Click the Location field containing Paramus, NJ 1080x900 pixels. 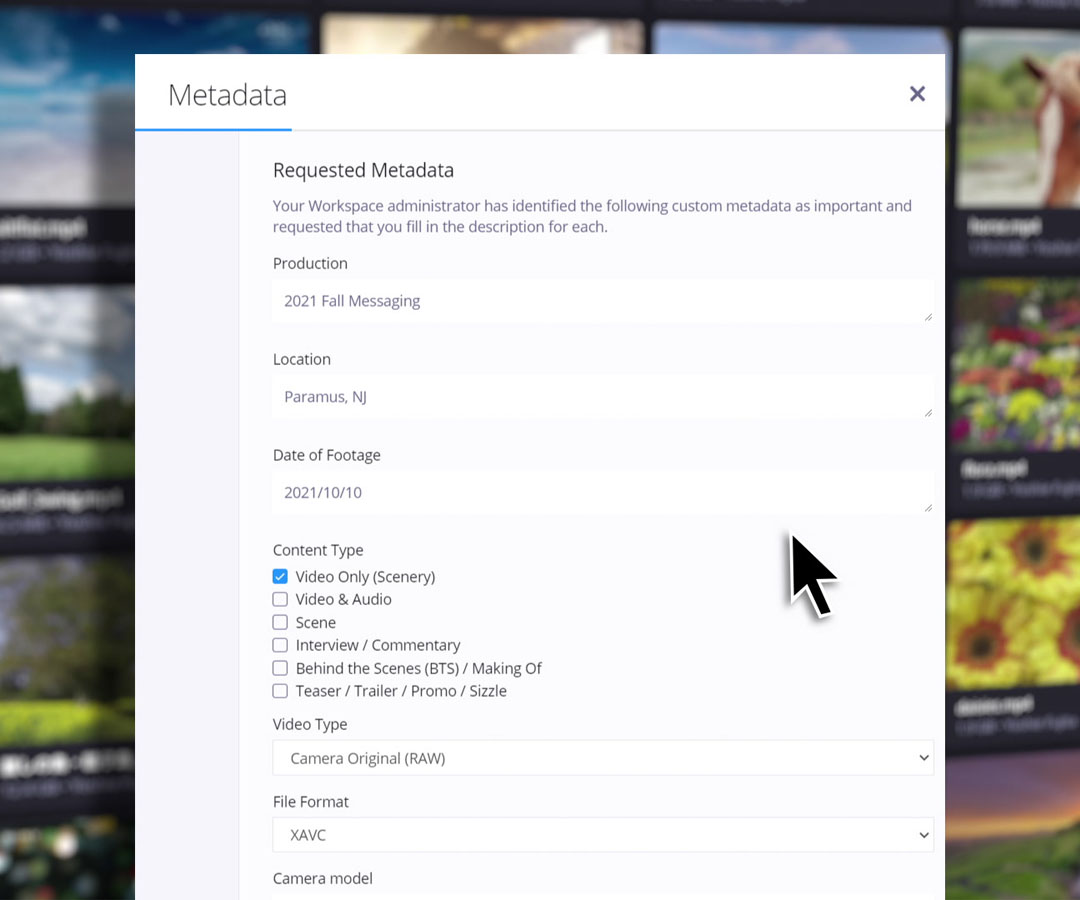coord(603,397)
